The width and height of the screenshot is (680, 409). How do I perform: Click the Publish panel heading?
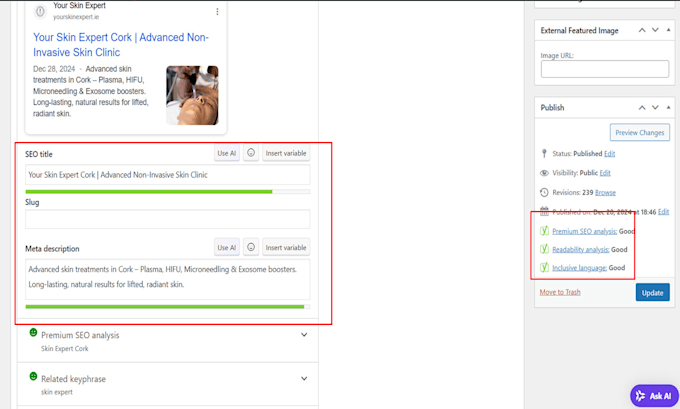click(552, 108)
